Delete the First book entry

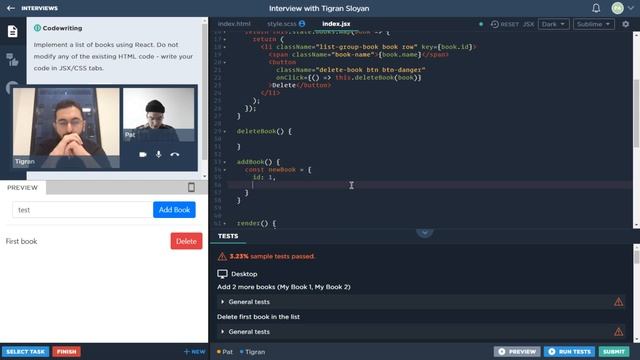186,241
